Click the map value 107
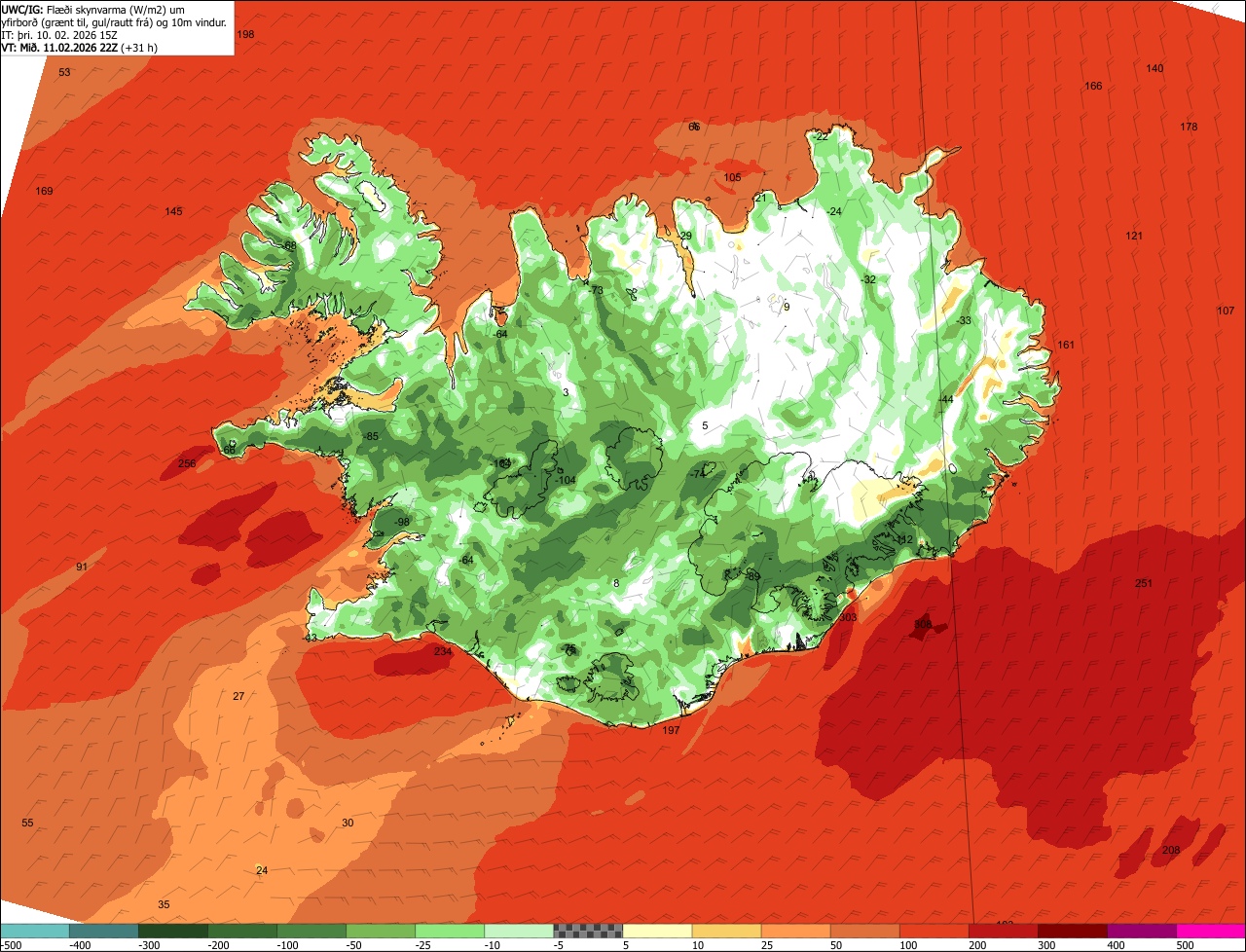The width and height of the screenshot is (1246, 952). (x=1226, y=311)
